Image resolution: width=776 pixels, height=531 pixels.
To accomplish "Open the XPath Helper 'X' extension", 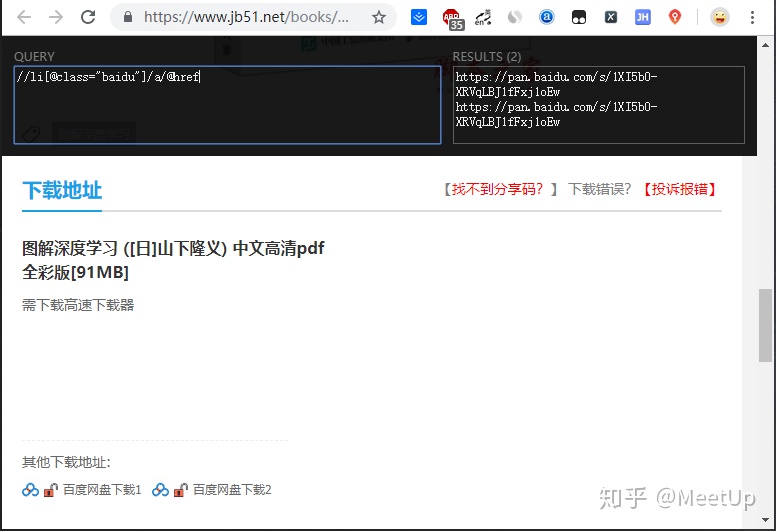I will click(x=611, y=17).
